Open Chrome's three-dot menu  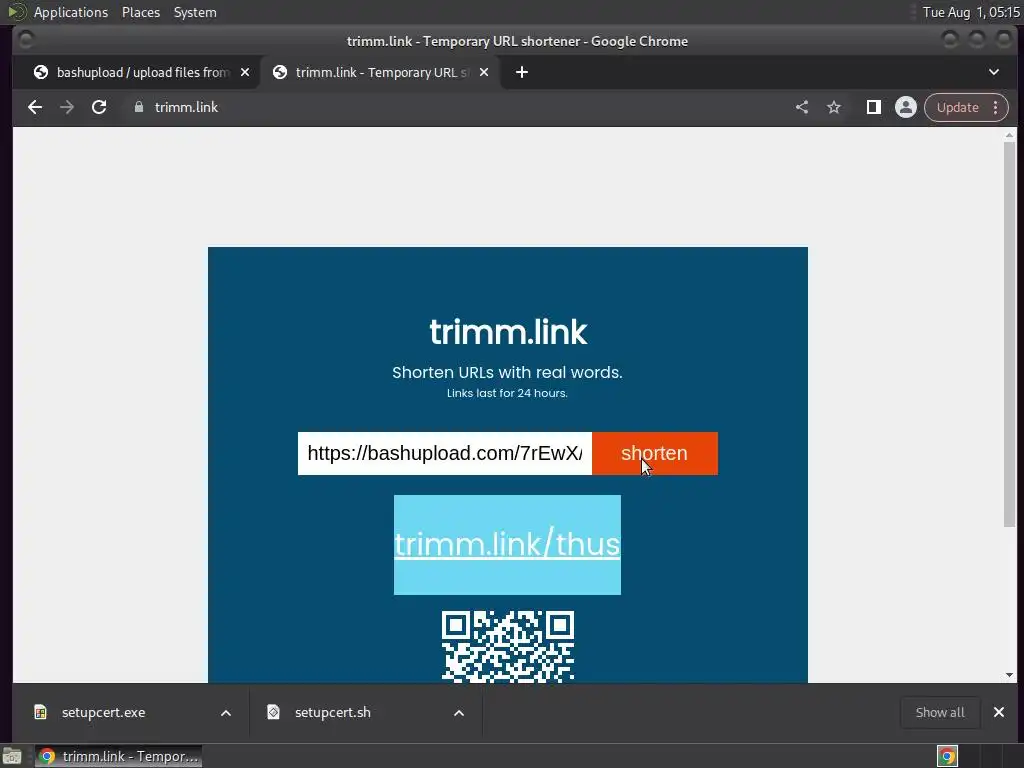click(x=995, y=107)
